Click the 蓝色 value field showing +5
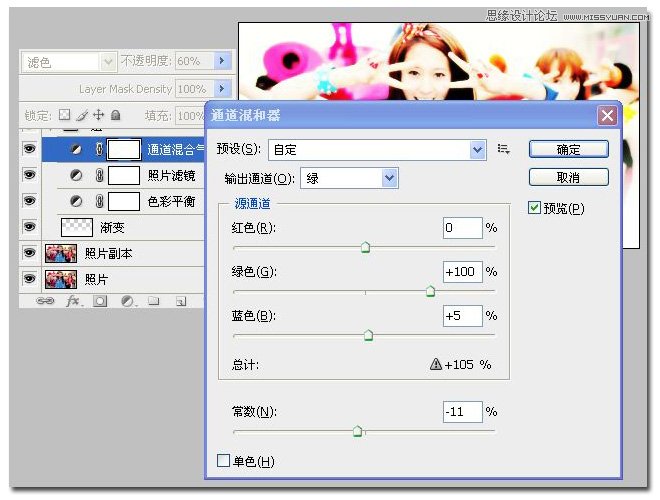 click(462, 316)
